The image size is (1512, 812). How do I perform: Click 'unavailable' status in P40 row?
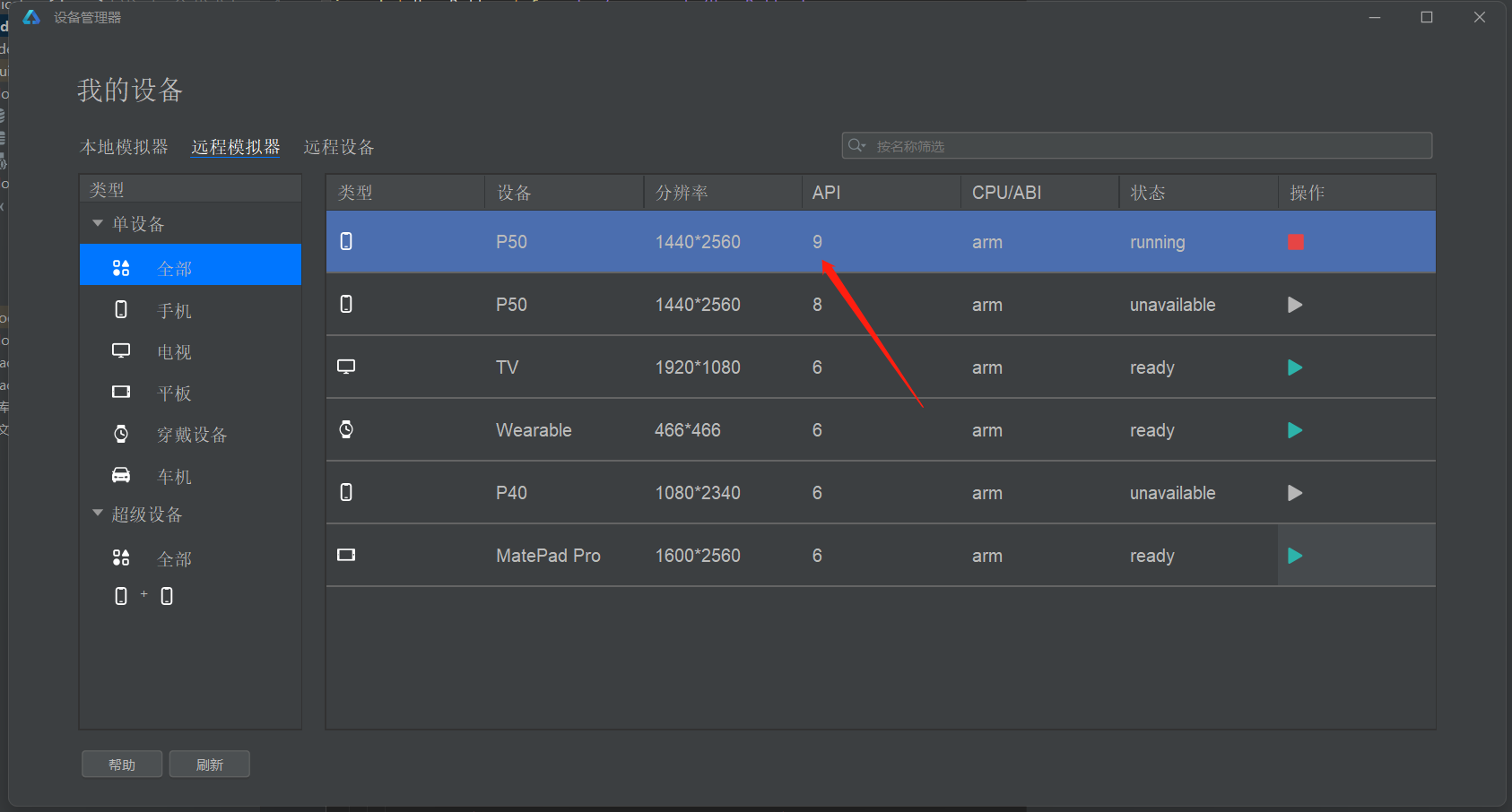[x=1172, y=493]
